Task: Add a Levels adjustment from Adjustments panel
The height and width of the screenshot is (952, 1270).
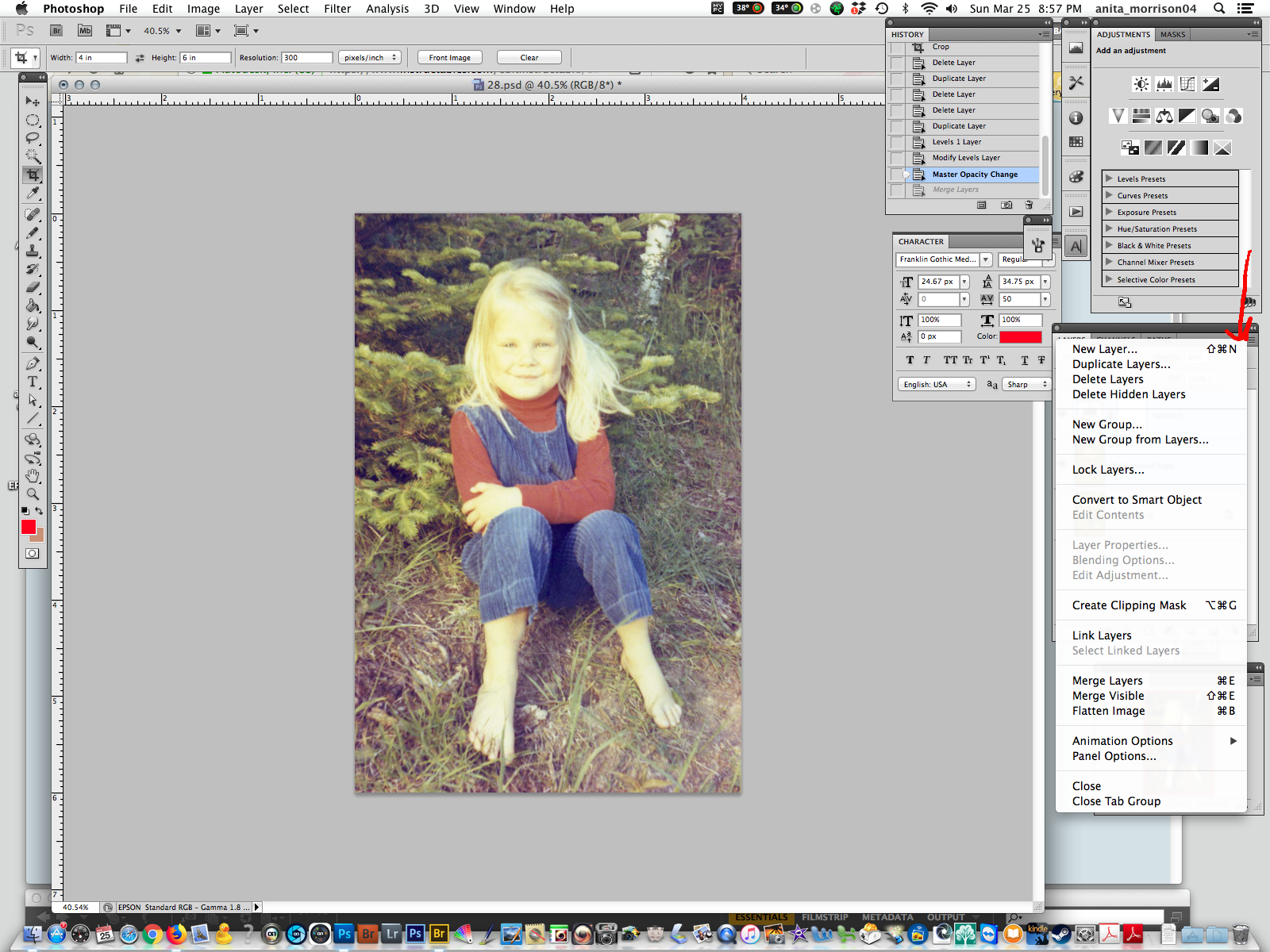Action: pos(1164,84)
